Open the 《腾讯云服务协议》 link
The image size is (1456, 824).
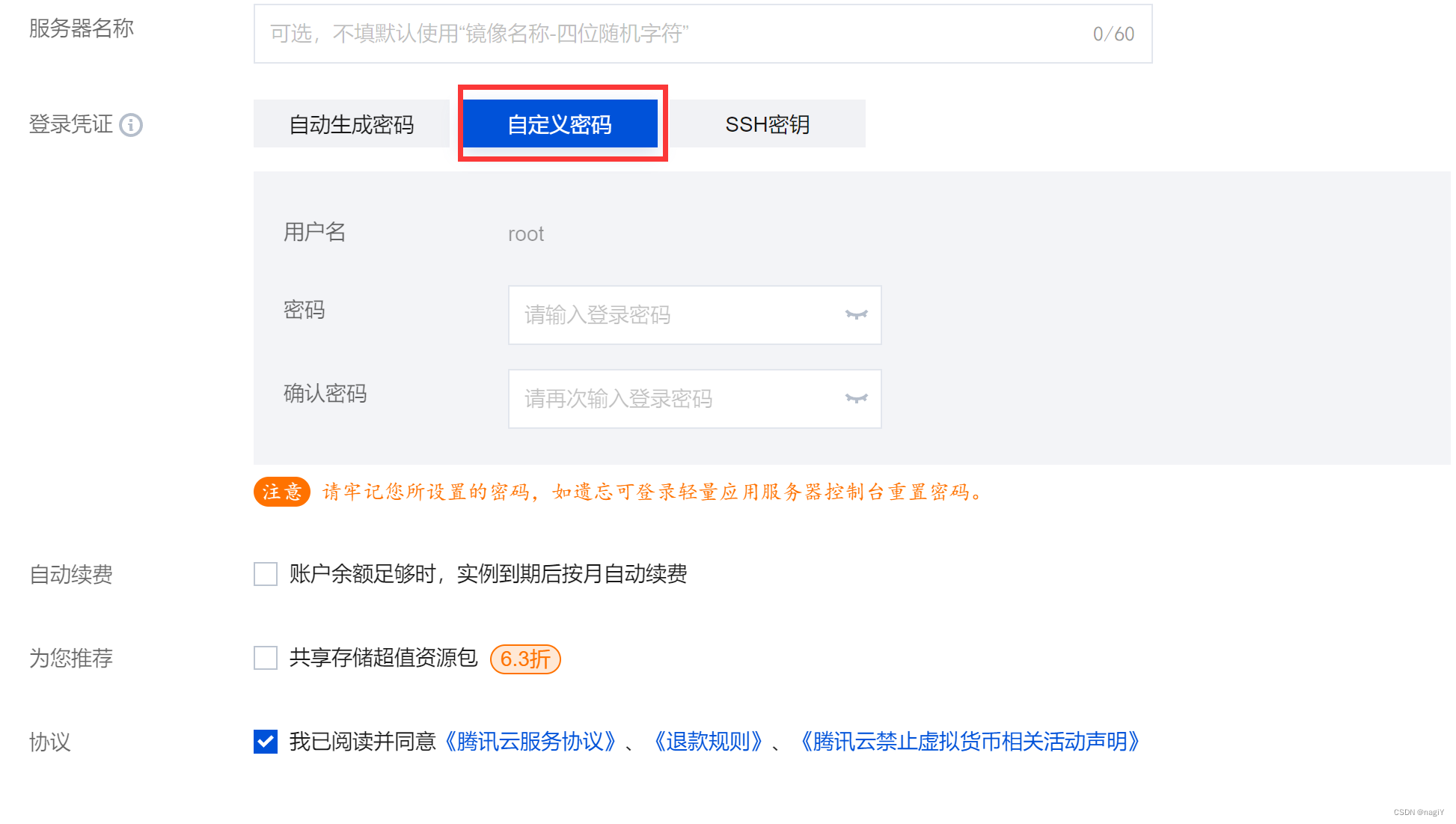[x=530, y=742]
